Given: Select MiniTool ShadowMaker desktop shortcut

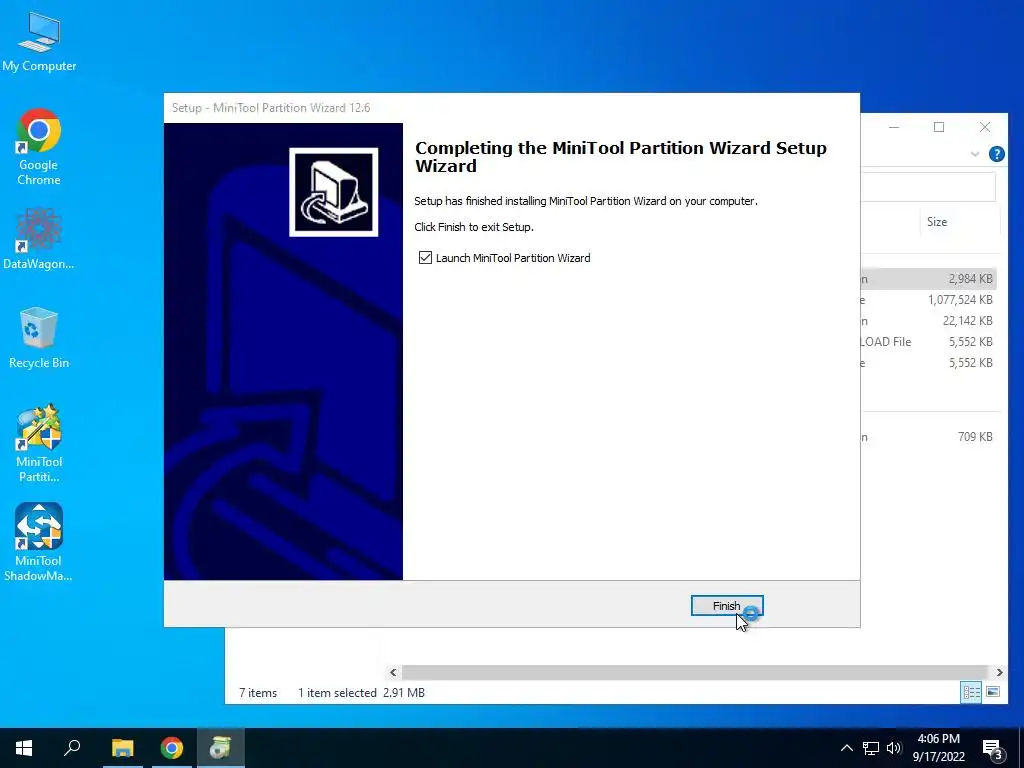Looking at the screenshot, I should tap(39, 542).
